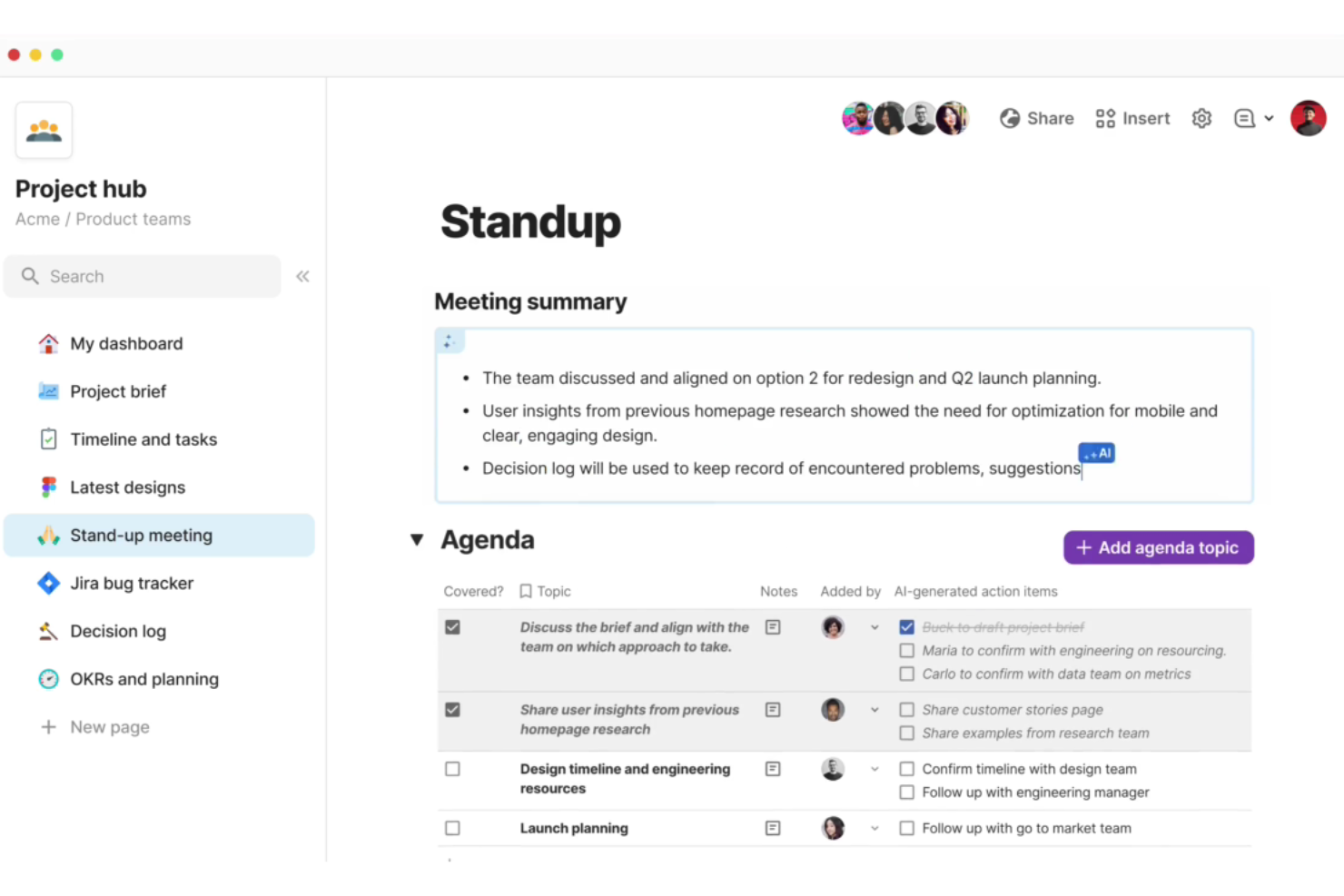Uncheck Buck to draft project brief
The height and width of the screenshot is (896, 1344).
click(906, 627)
